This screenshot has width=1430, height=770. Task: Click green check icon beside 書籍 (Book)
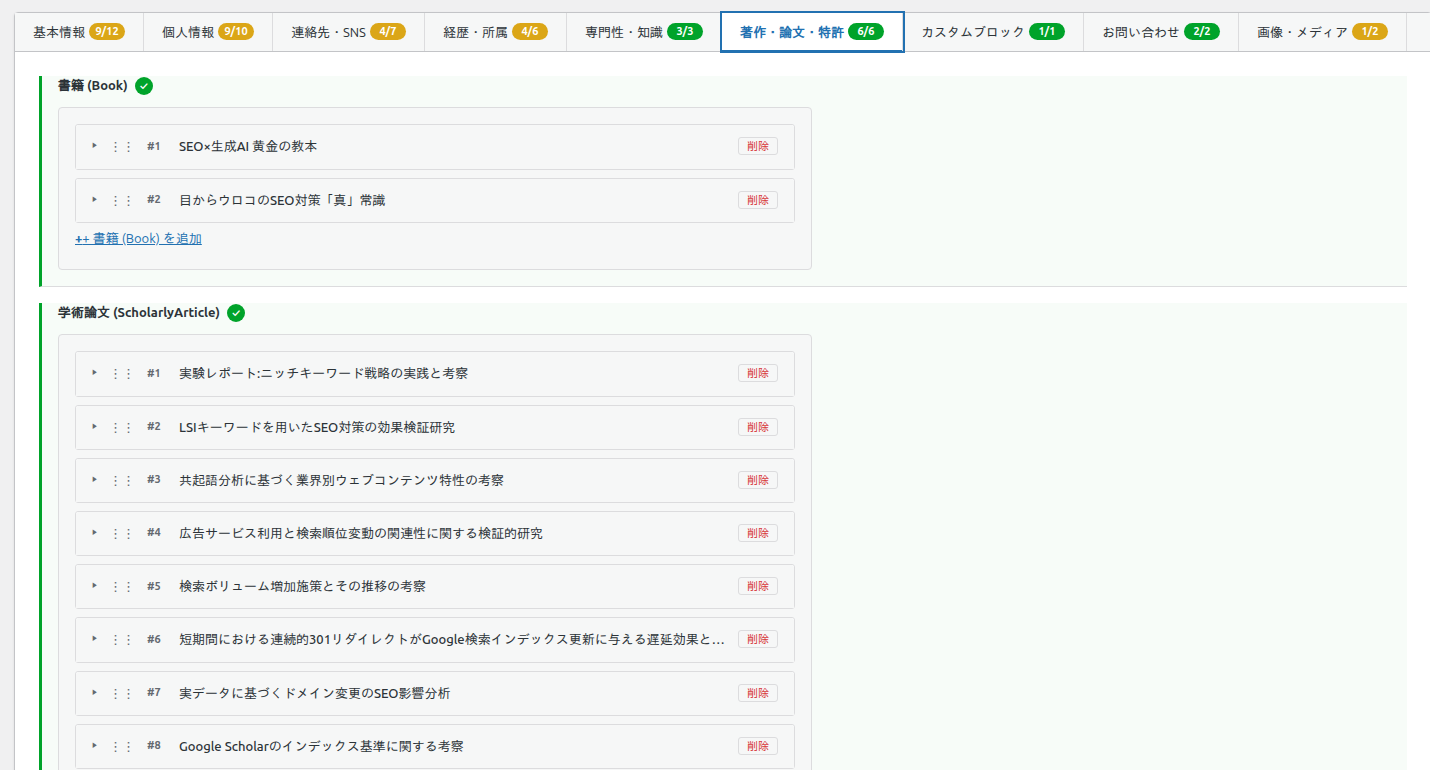pyautogui.click(x=144, y=86)
